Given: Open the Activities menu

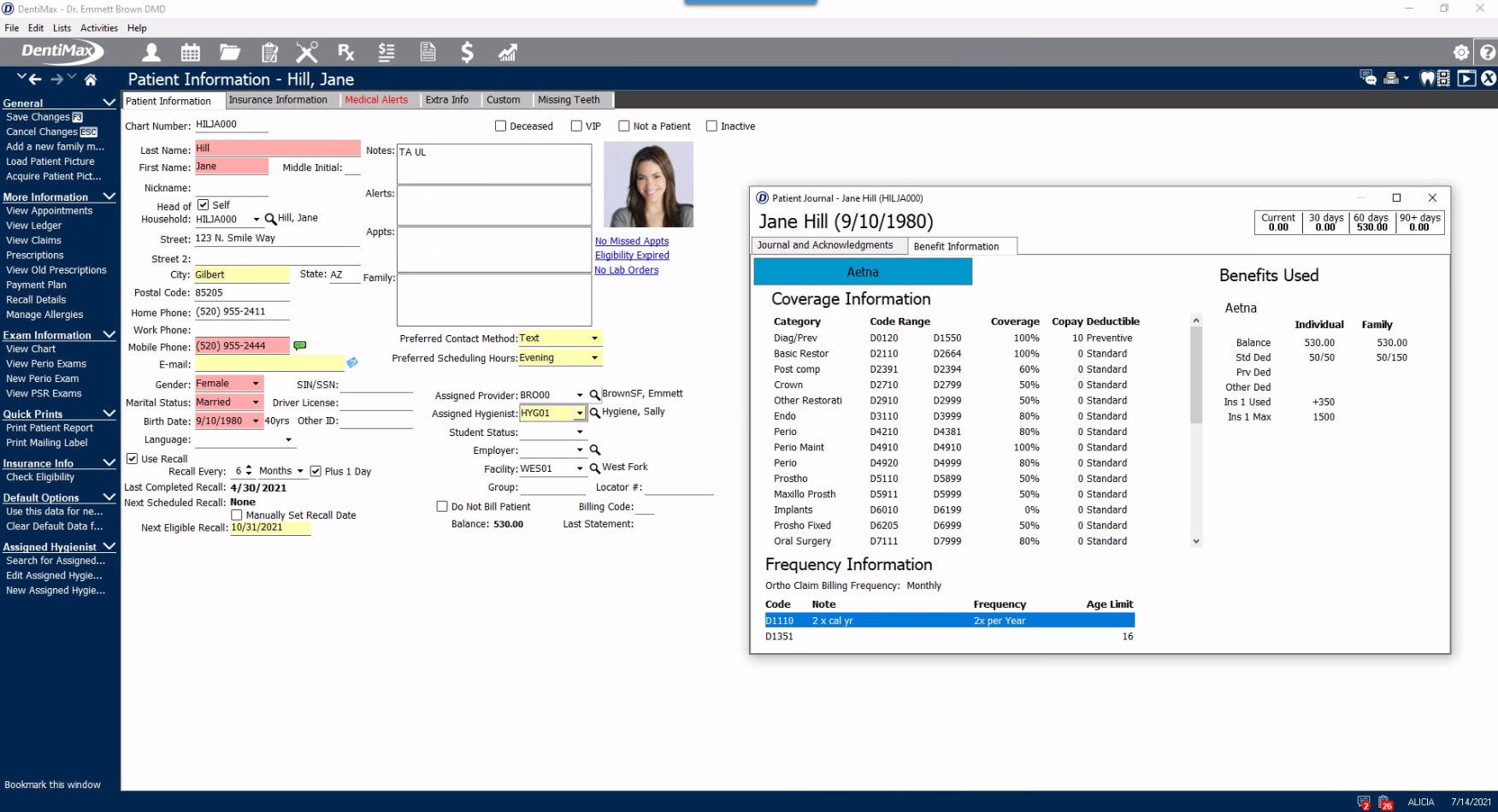Looking at the screenshot, I should [x=98, y=27].
